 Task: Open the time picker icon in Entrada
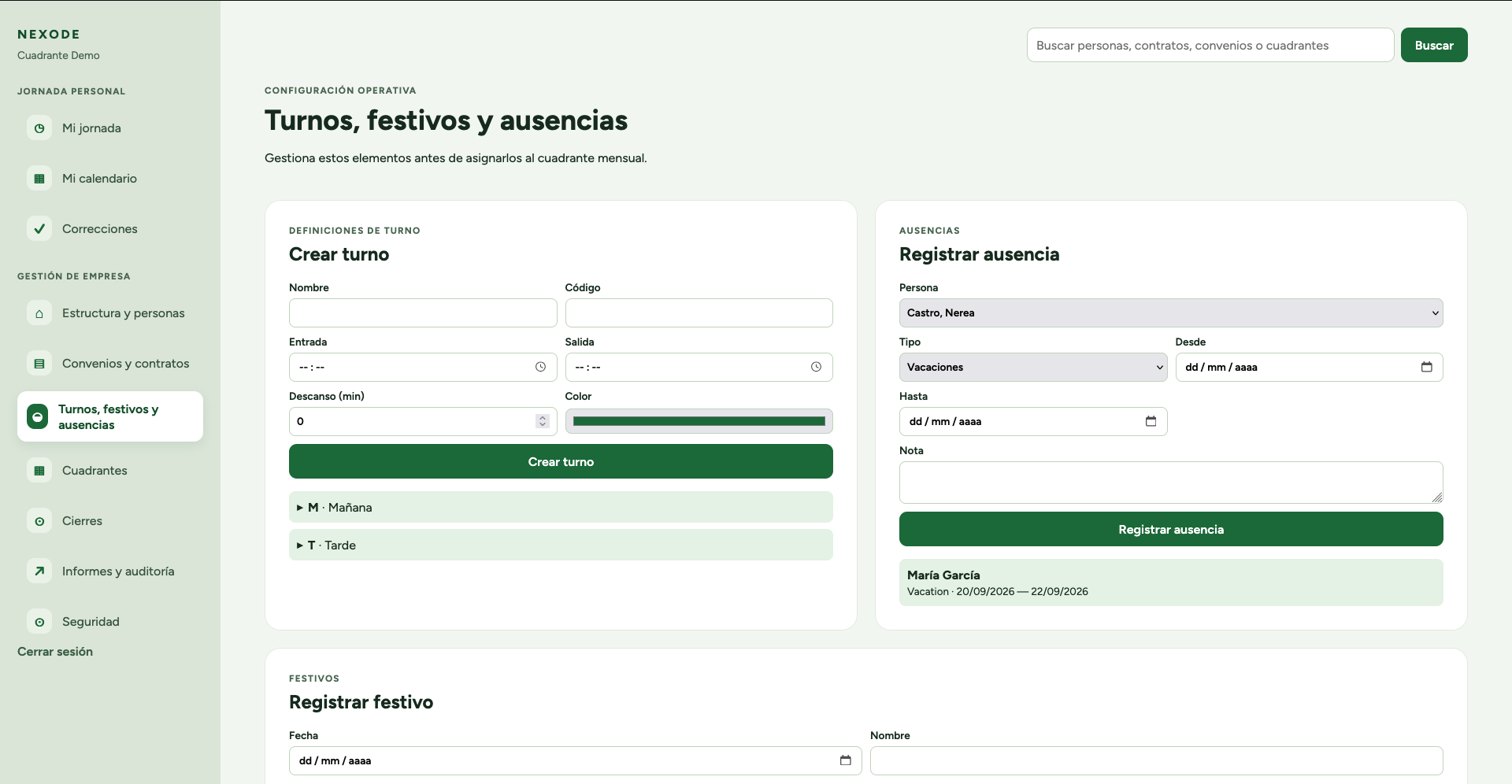coord(540,367)
